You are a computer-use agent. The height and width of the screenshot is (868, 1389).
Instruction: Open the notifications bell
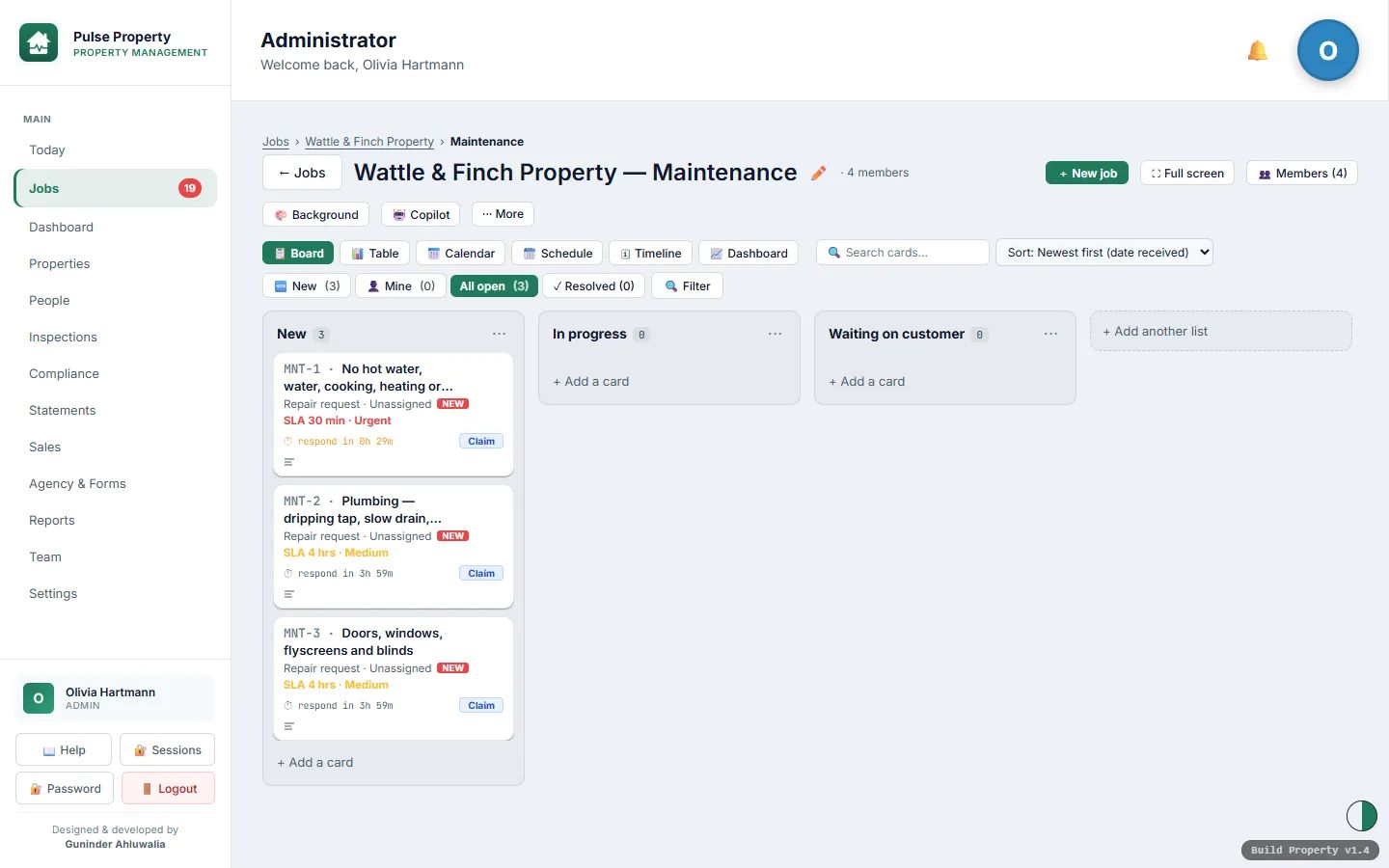click(1257, 50)
